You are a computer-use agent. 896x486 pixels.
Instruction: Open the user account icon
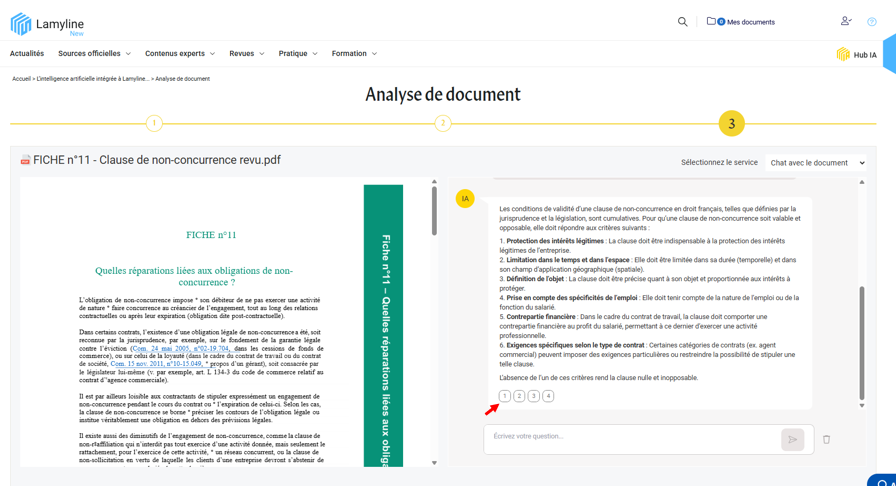[846, 21]
